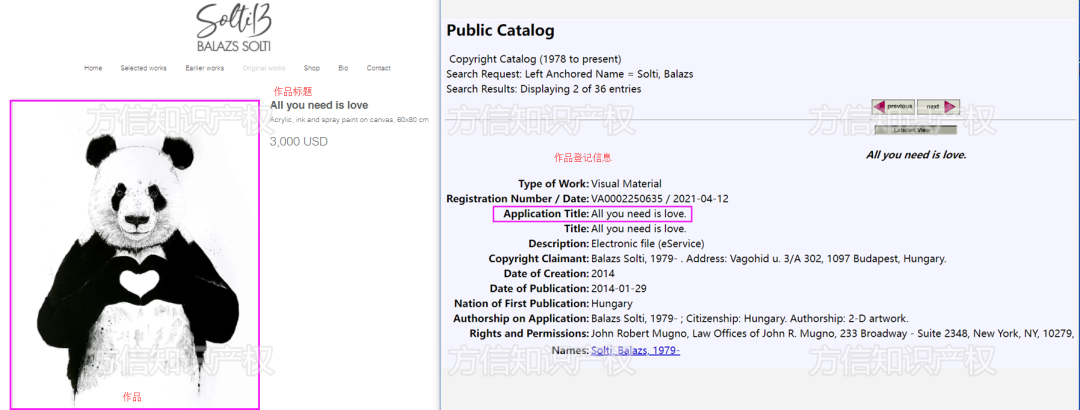Screen dimensions: 1080x410
Task: Click the Description value Electronic file (eService)
Action: pos(647,243)
